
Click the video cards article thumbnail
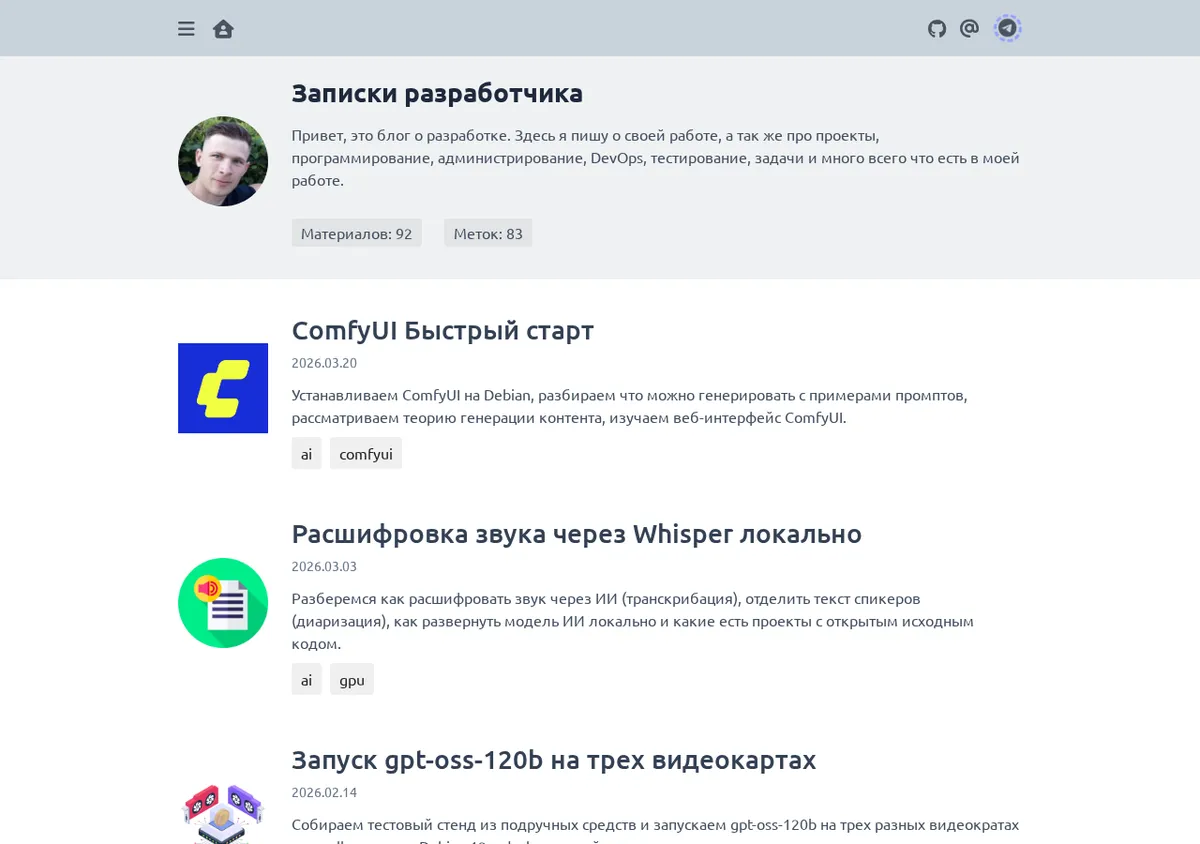(223, 814)
